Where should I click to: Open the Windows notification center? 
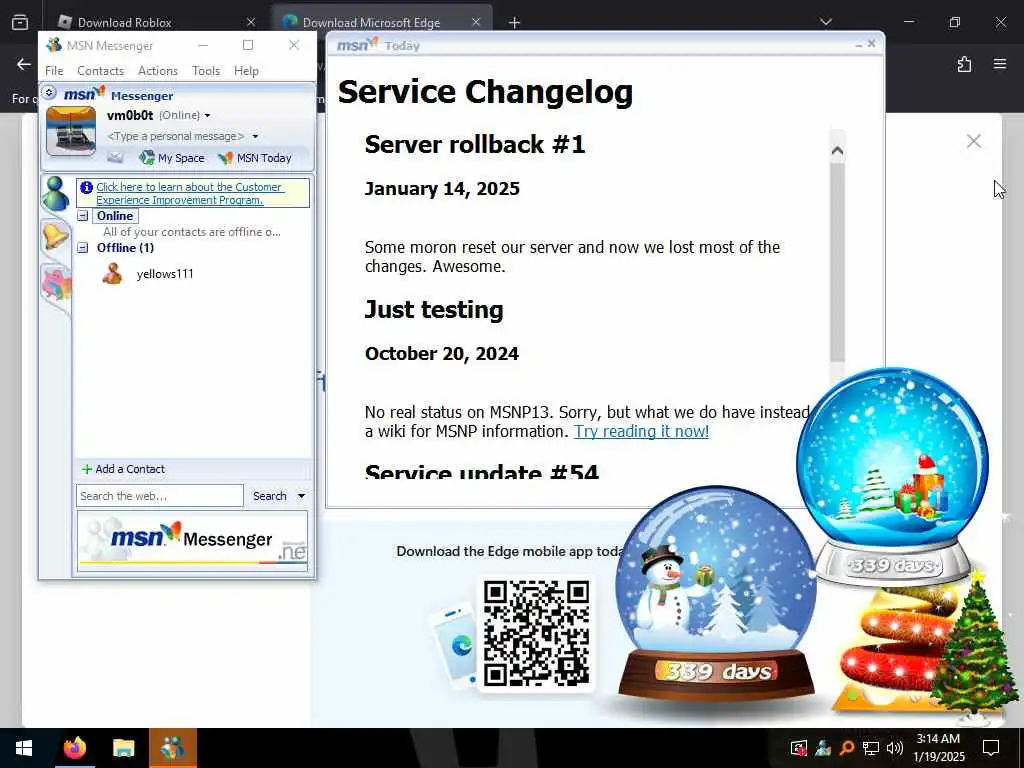coord(991,748)
